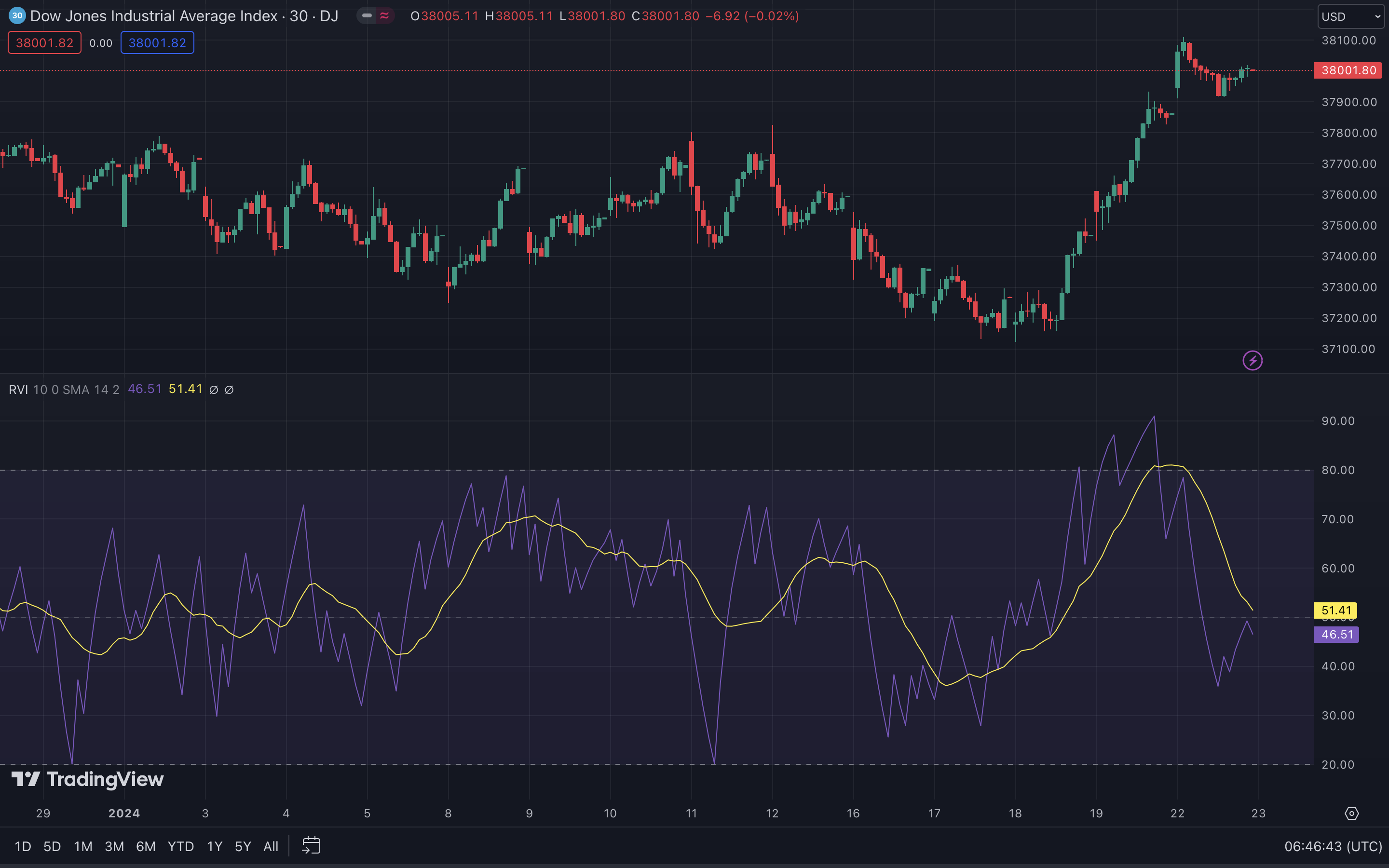Select the 5D time range
The image size is (1389, 868).
coord(52,846)
